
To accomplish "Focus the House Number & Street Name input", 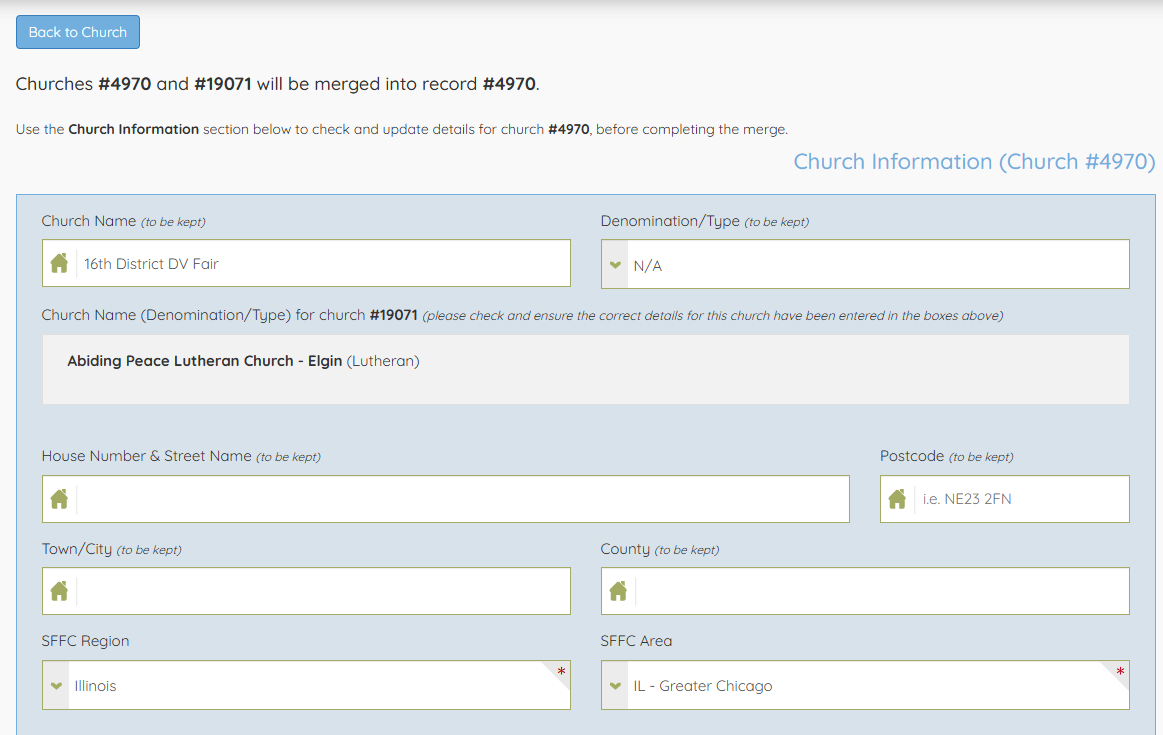I will point(460,499).
